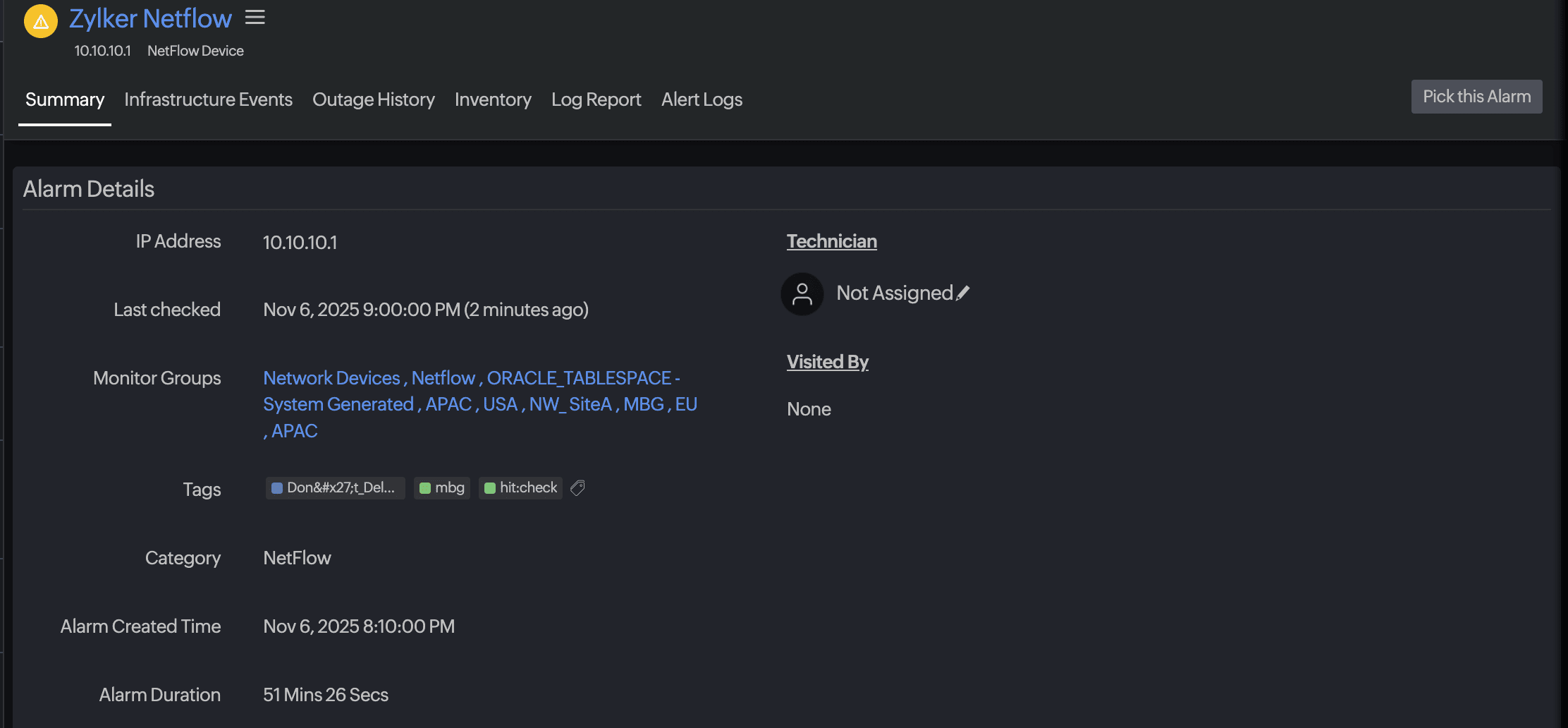Click the tag icon after hit:check tag

[577, 487]
